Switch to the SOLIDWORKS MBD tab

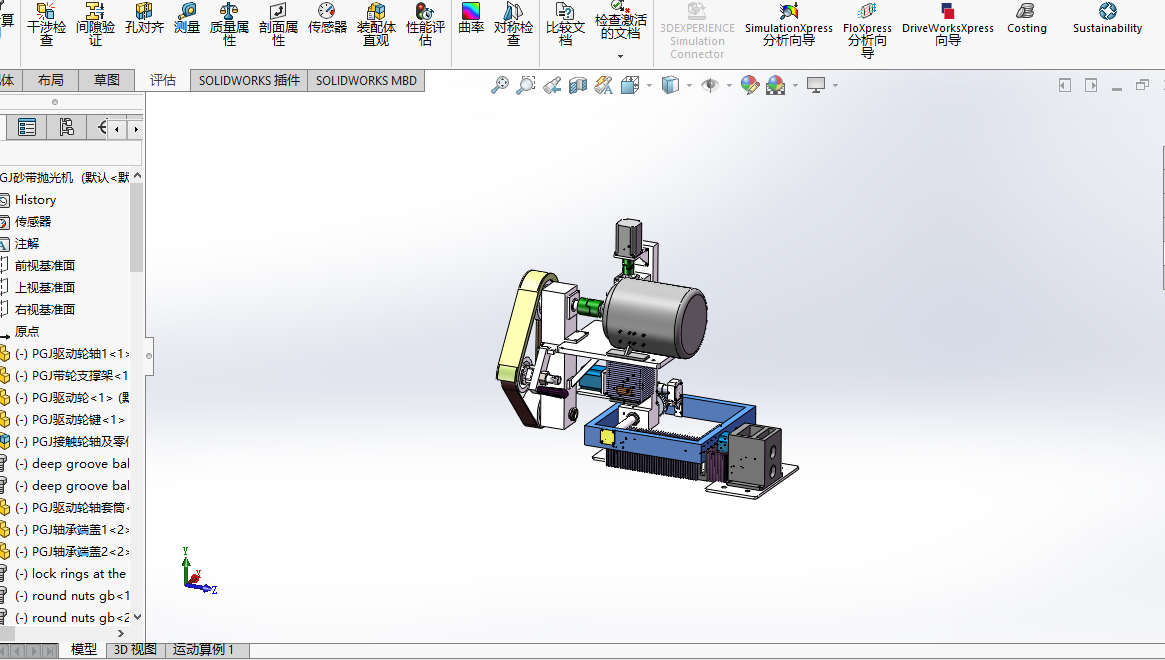click(x=366, y=80)
